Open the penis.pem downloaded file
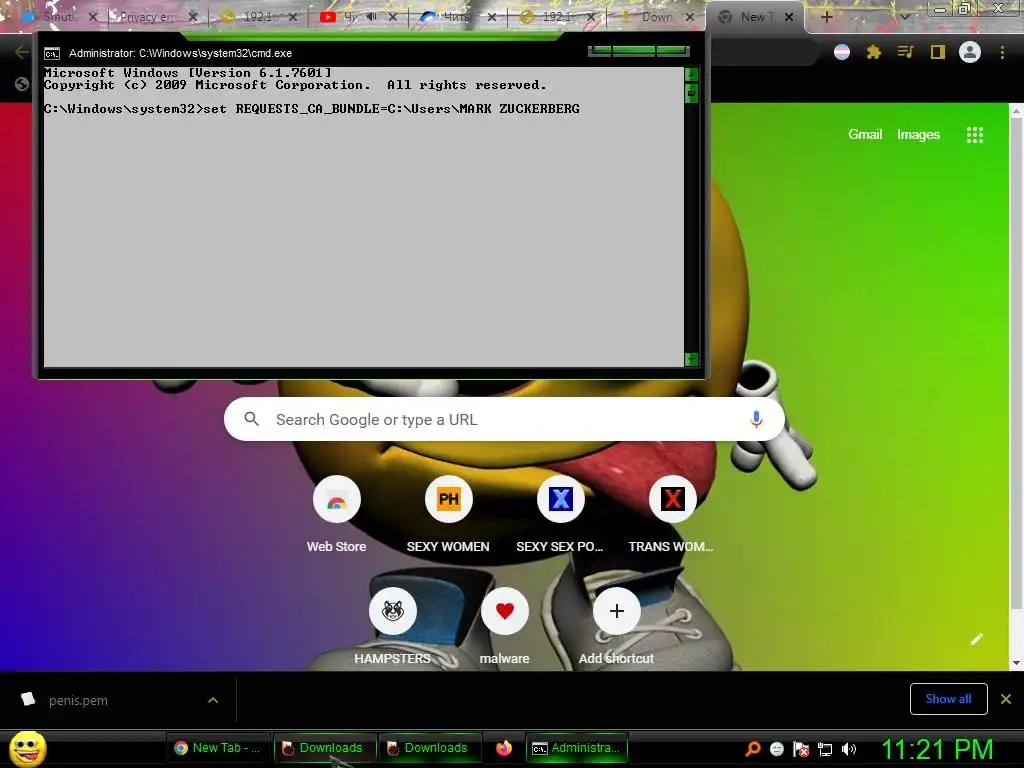The height and width of the screenshot is (768, 1024). [x=78, y=700]
